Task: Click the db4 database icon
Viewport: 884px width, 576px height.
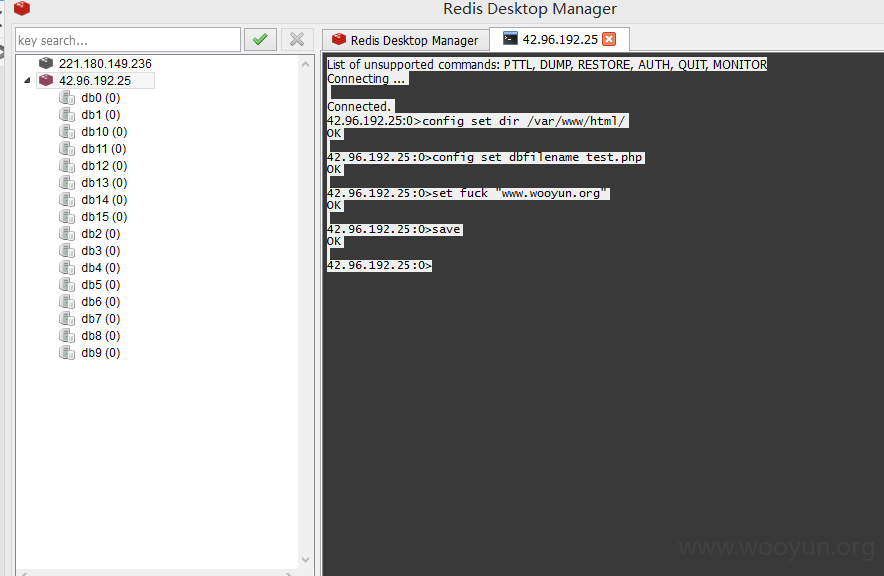Action: pyautogui.click(x=67, y=267)
